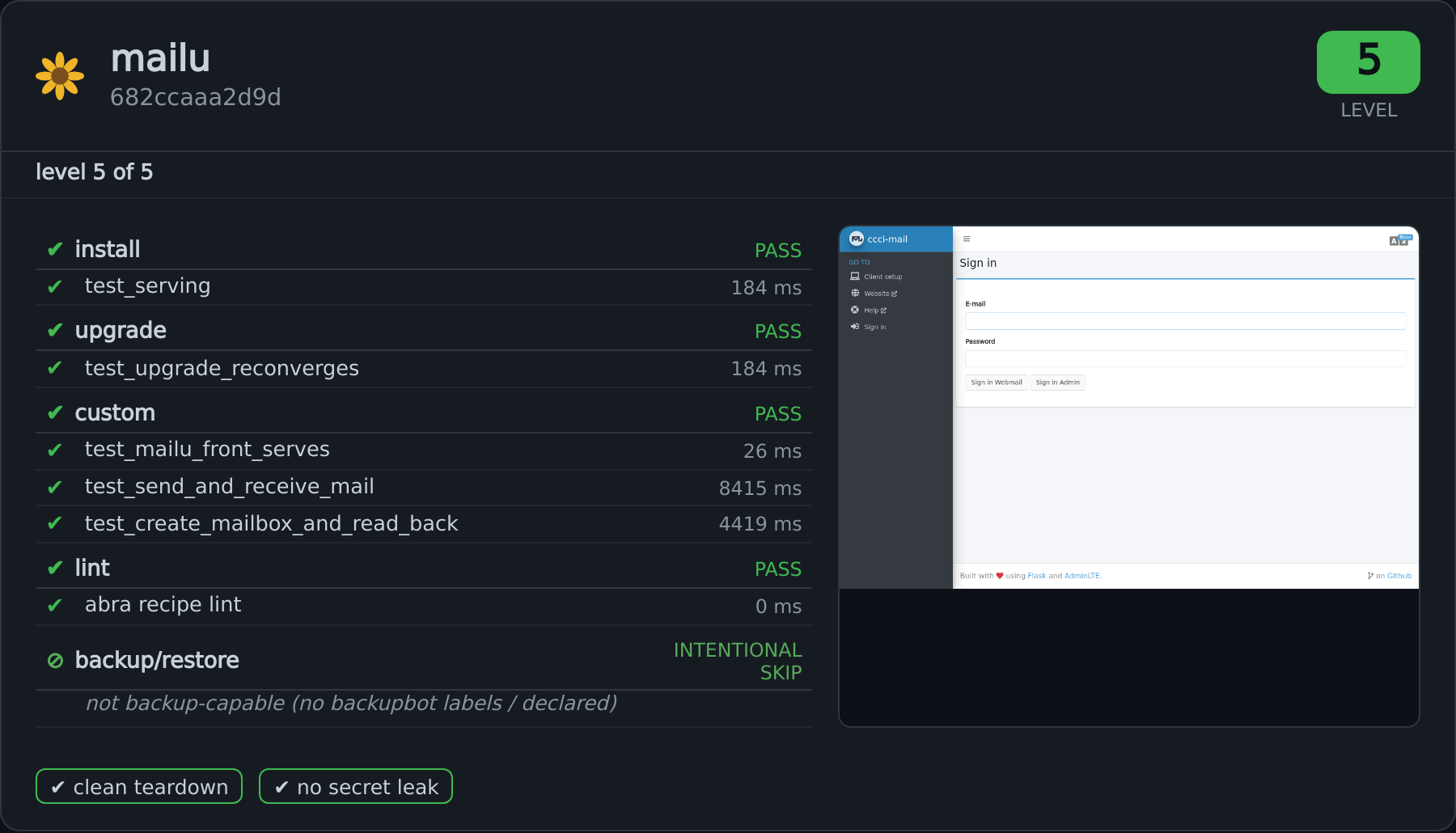The width and height of the screenshot is (1456, 833).
Task: Click the PASS status for install
Action: (x=778, y=251)
